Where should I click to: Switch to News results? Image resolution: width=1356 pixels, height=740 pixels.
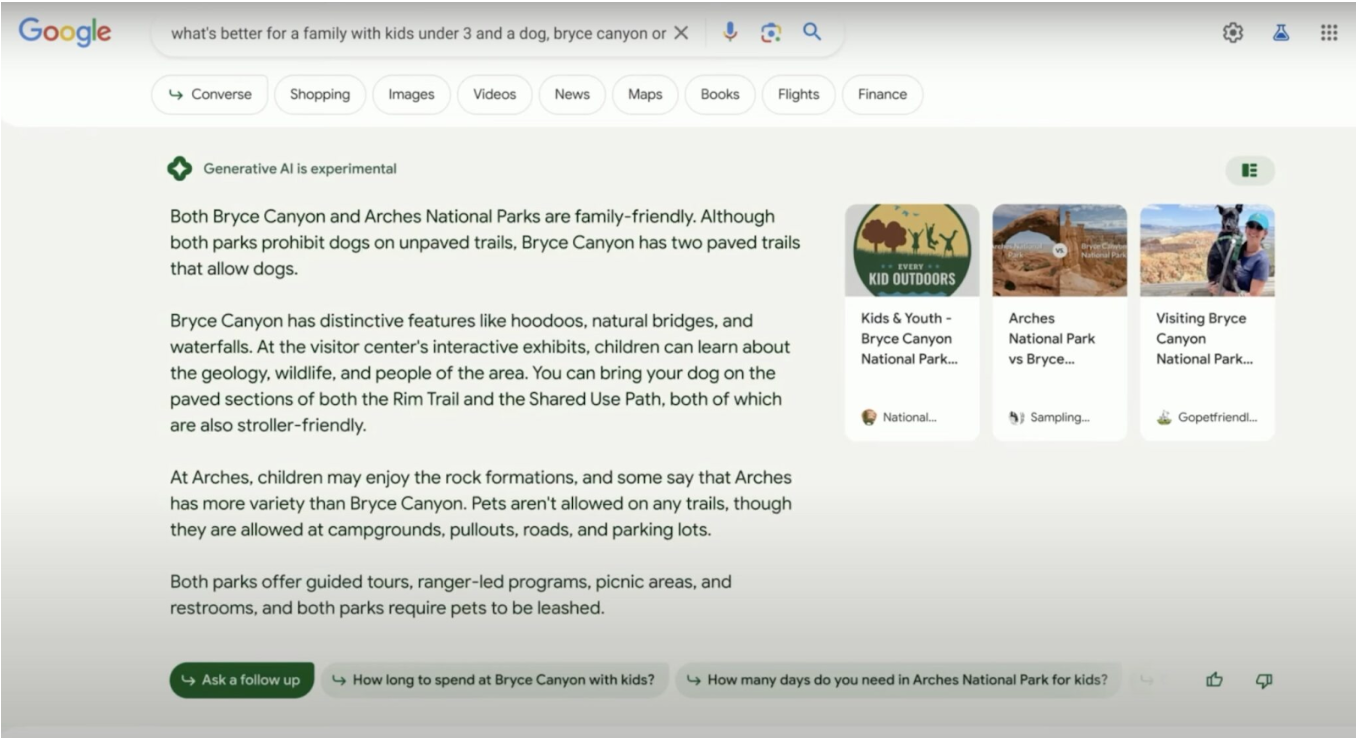[572, 94]
